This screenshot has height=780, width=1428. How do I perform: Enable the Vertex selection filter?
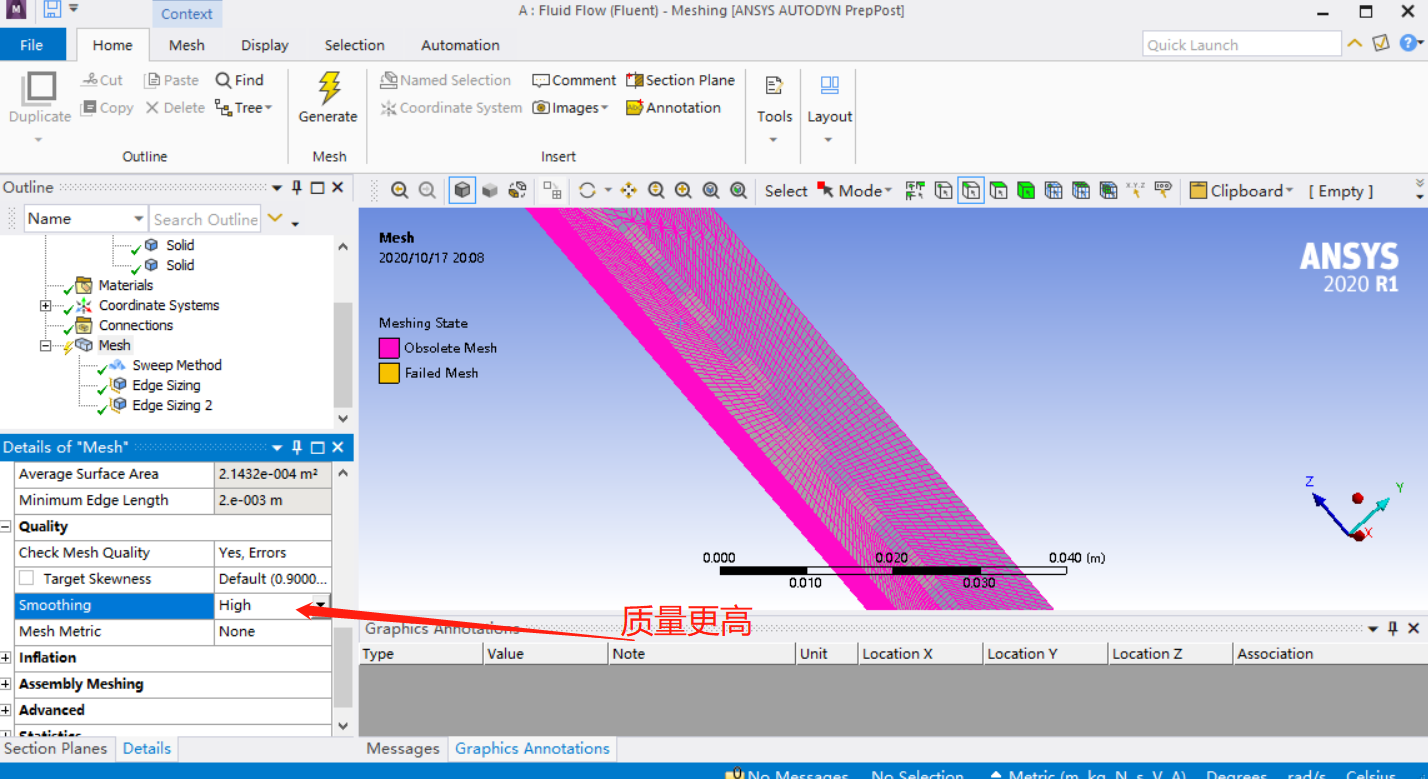point(943,191)
